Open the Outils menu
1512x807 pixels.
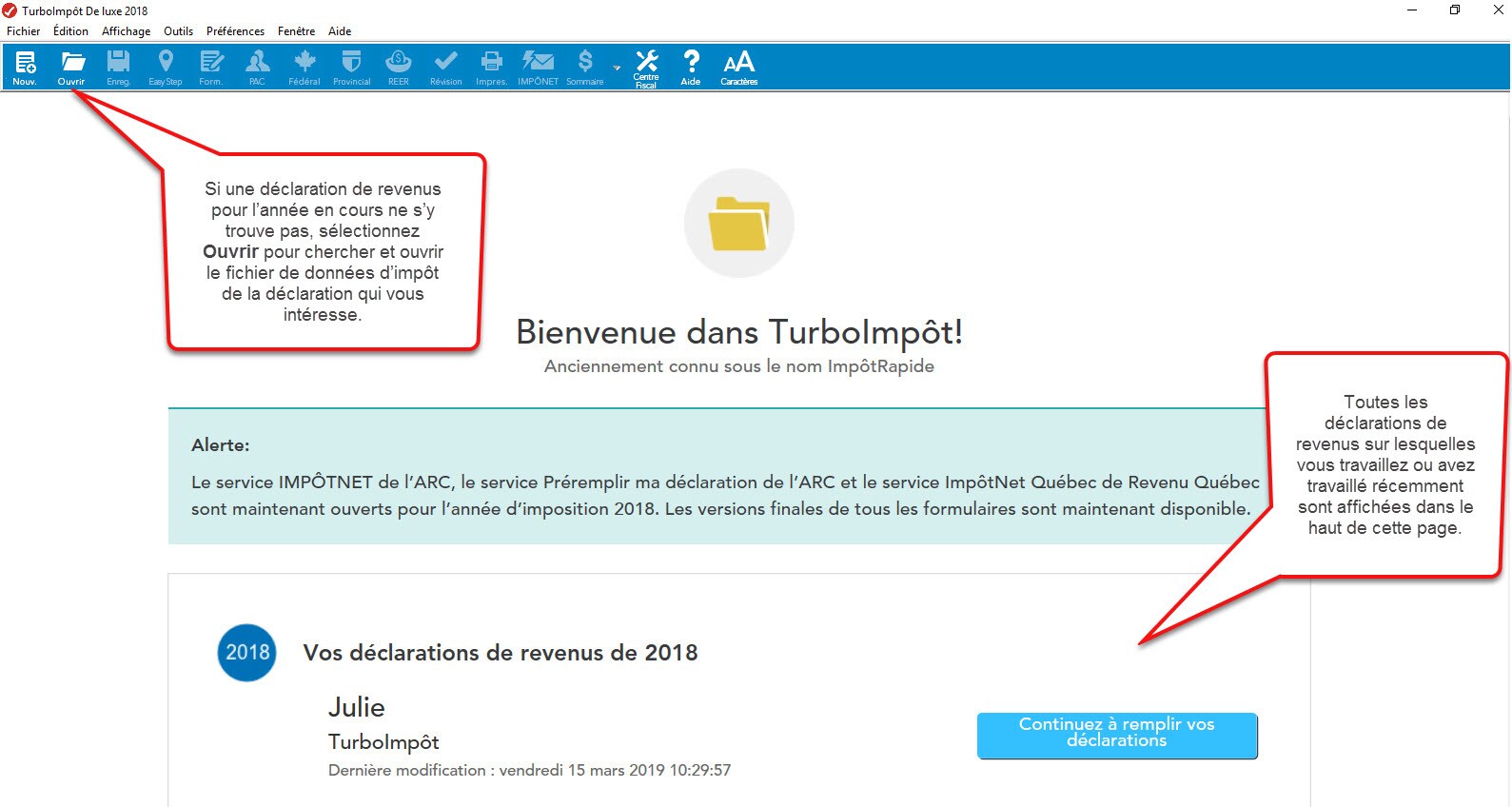(x=178, y=31)
